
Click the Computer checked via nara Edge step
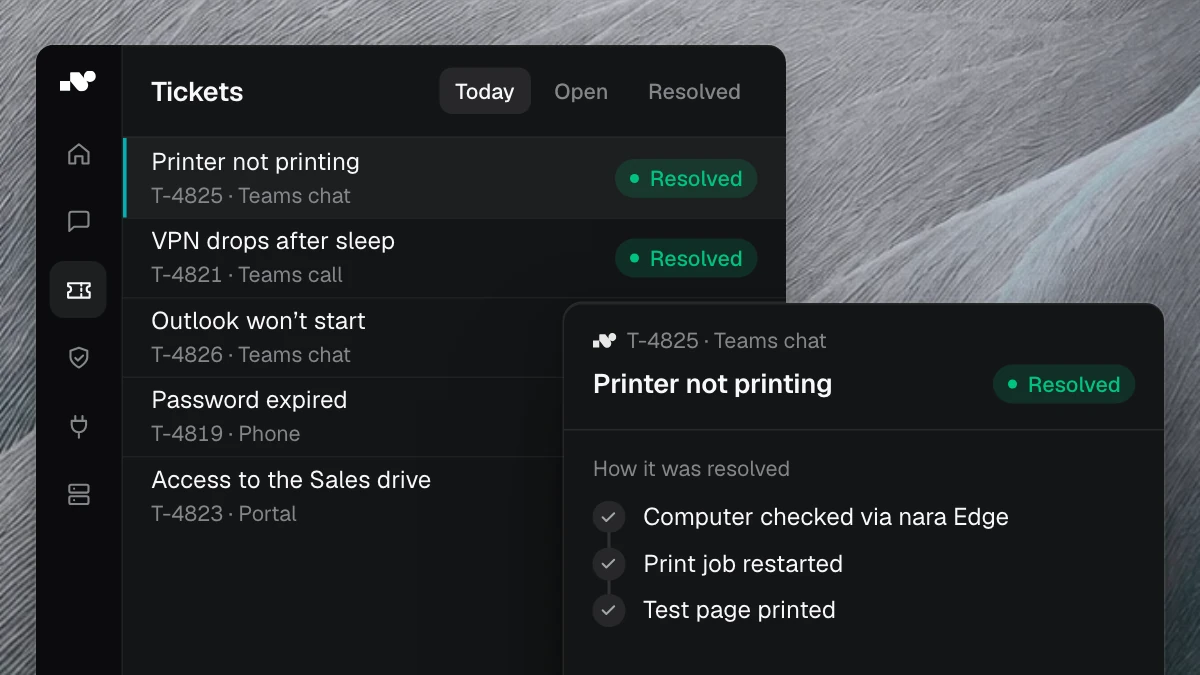[826, 517]
